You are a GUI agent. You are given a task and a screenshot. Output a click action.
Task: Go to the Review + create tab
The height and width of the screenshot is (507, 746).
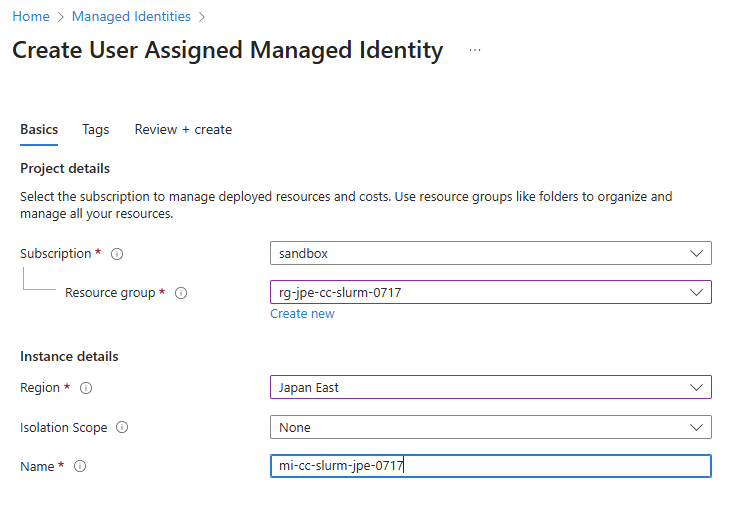pos(183,130)
